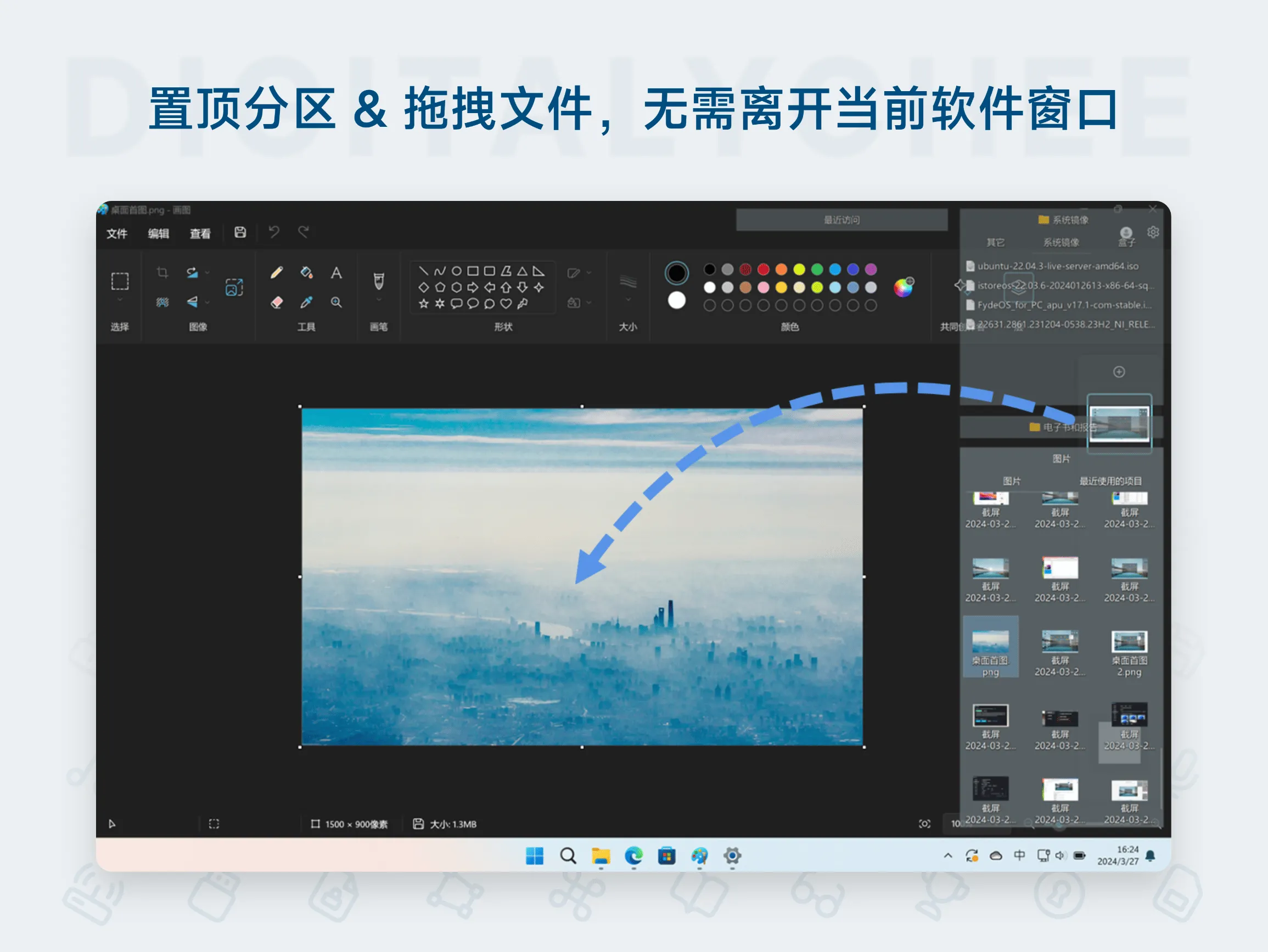
Task: Expand the shape outline dropdown
Action: pyautogui.click(x=588, y=272)
